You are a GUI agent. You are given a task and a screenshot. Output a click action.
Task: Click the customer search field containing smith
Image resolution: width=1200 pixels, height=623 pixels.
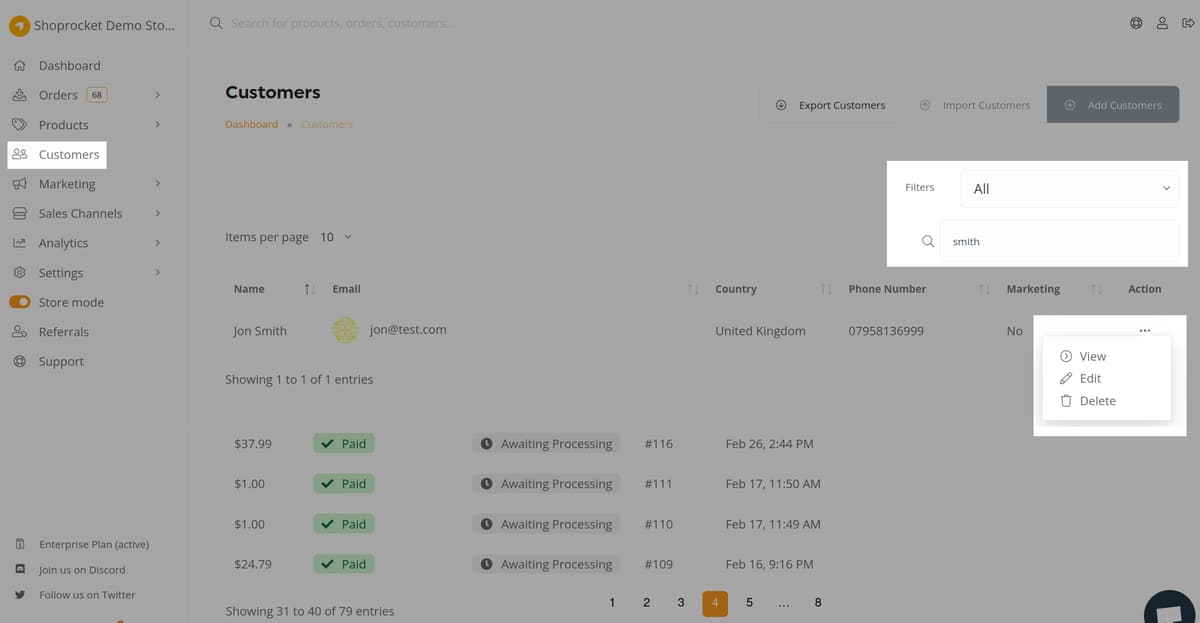pos(1058,241)
